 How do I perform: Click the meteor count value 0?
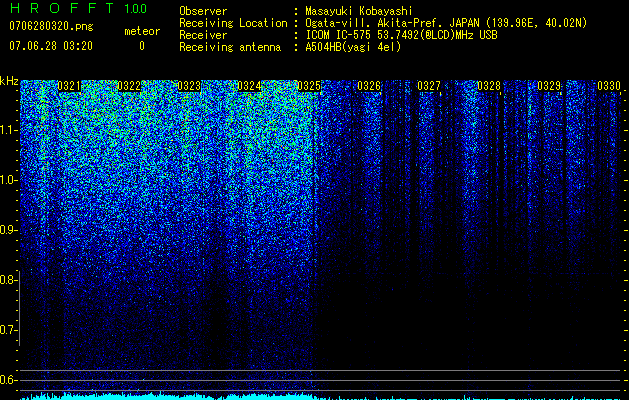pos(142,46)
